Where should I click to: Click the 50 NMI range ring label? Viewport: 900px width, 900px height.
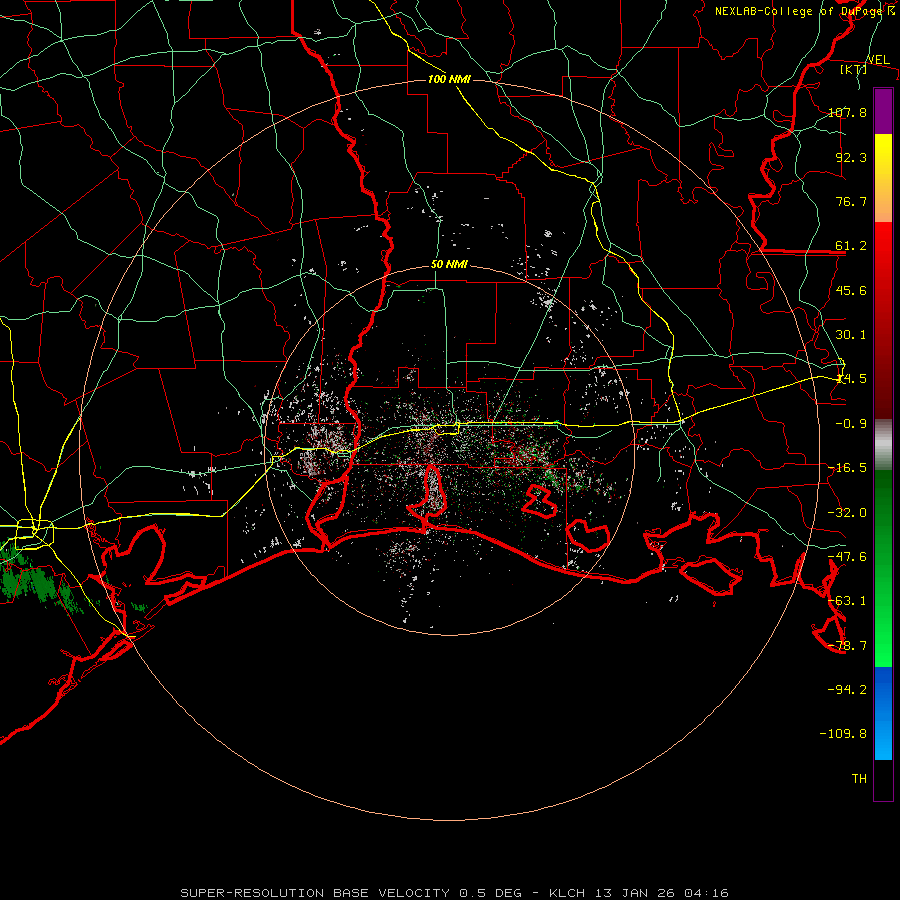tap(449, 265)
